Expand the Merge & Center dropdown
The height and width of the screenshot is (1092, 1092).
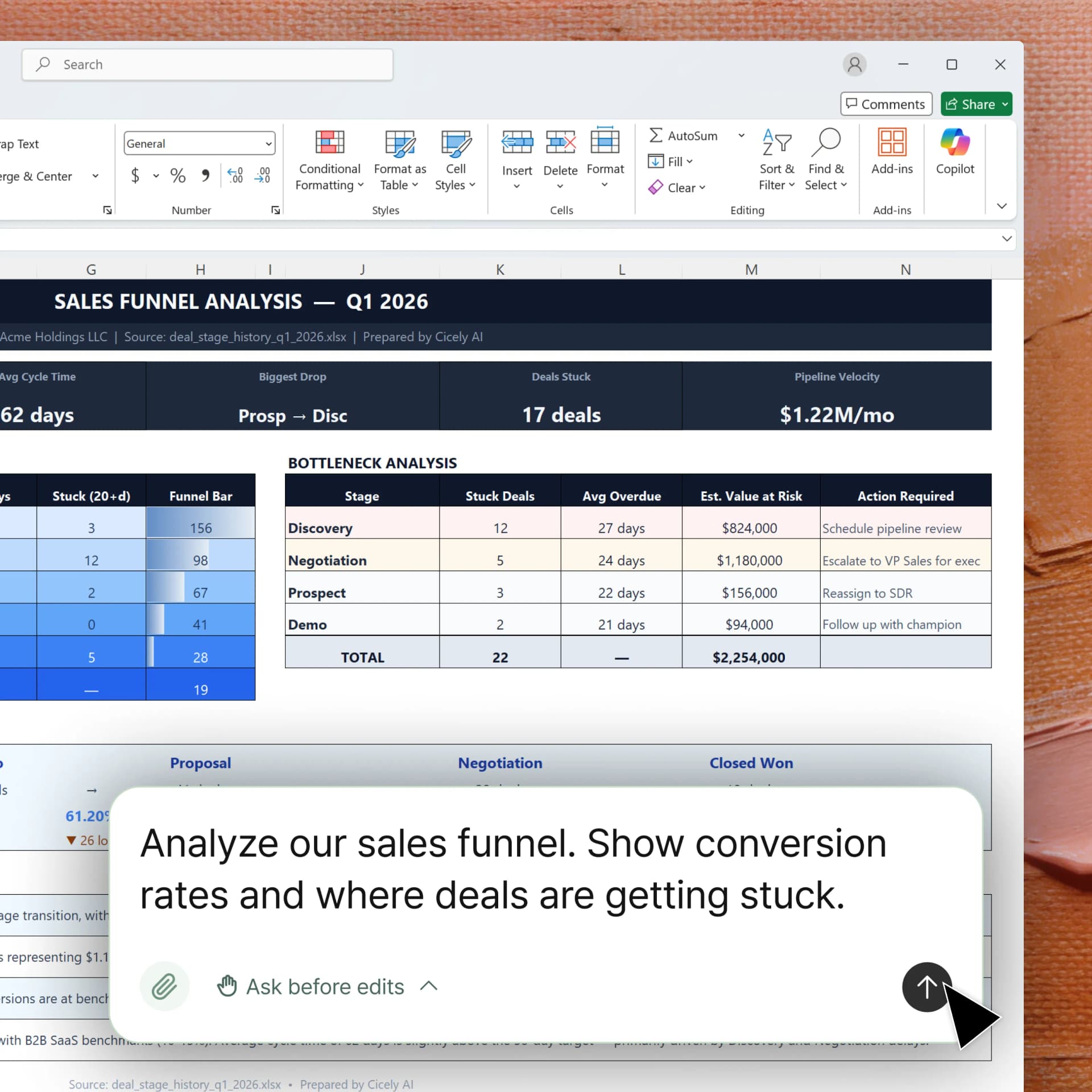(x=95, y=176)
